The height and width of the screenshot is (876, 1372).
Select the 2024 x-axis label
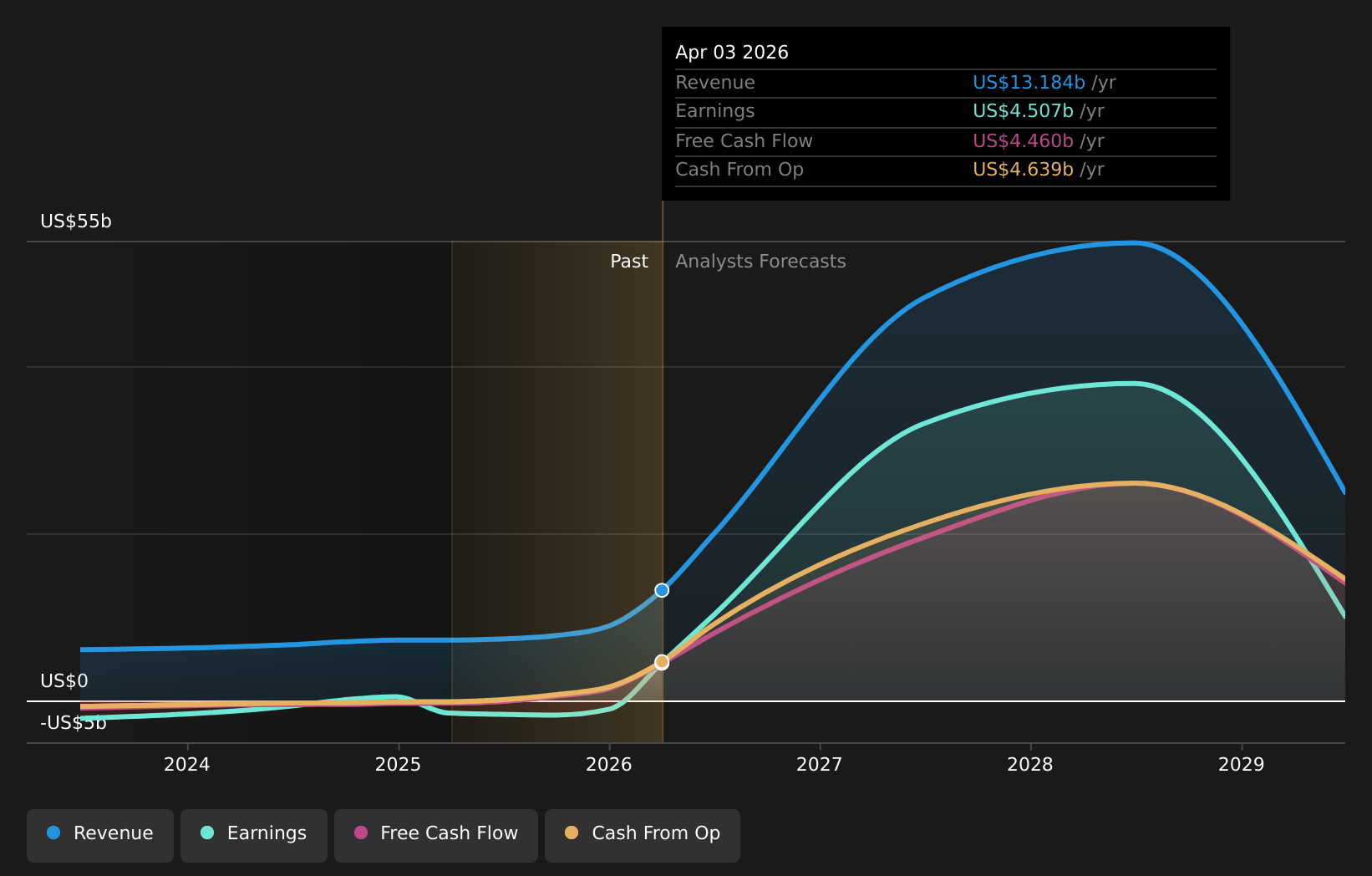(x=187, y=764)
